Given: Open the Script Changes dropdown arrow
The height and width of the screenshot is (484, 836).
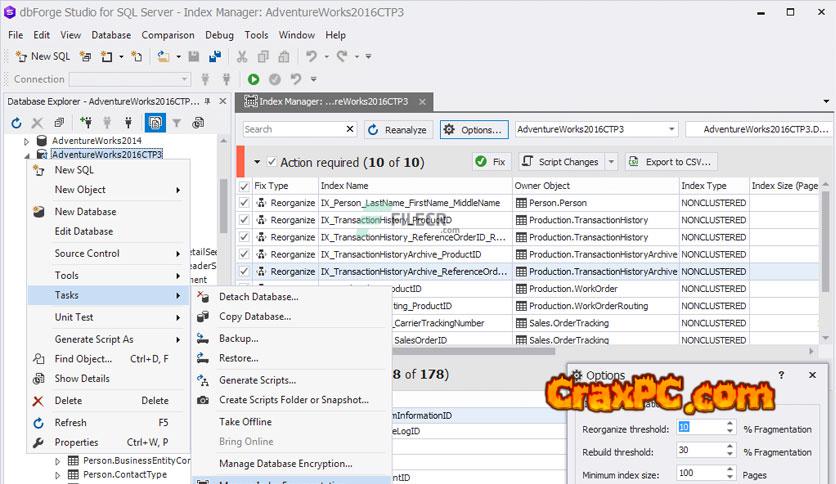Looking at the screenshot, I should [609, 162].
